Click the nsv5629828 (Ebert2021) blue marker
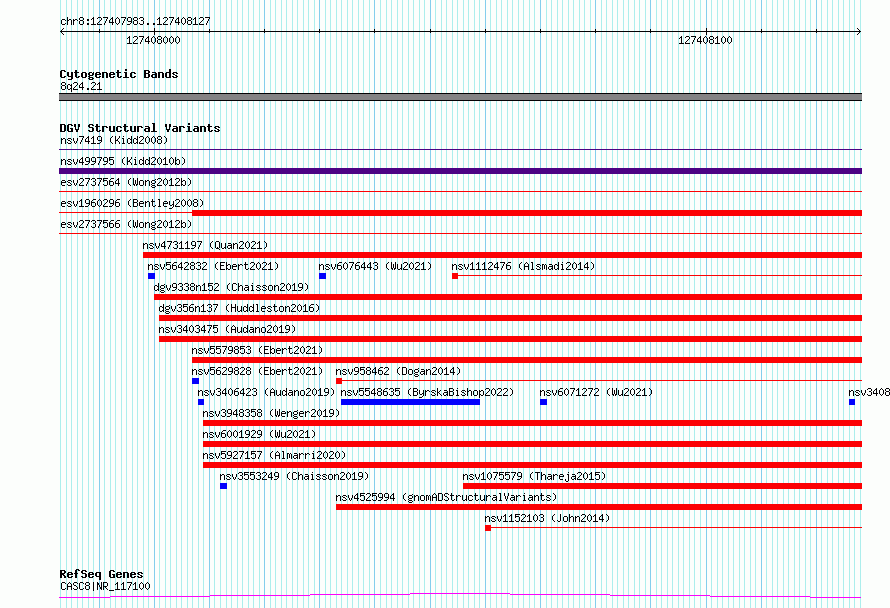 [195, 381]
